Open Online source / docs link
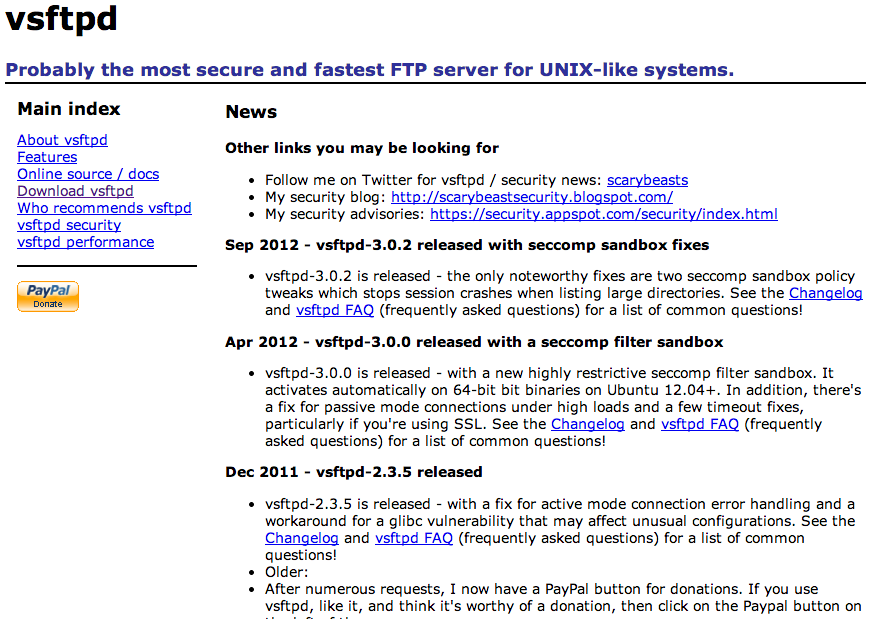The height and width of the screenshot is (619, 871). [x=88, y=174]
